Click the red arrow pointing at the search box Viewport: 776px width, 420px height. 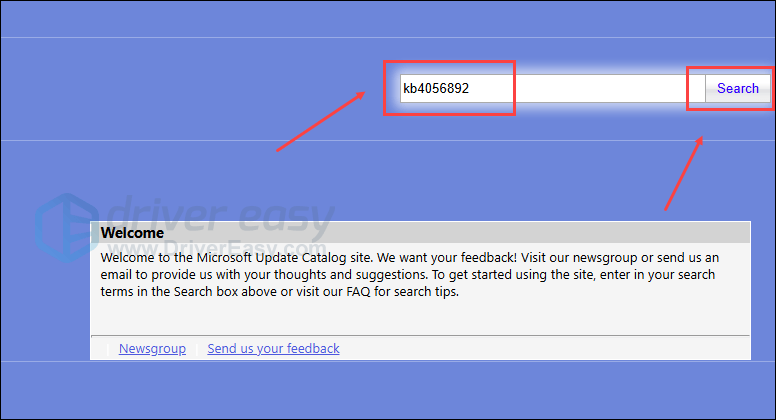point(320,120)
